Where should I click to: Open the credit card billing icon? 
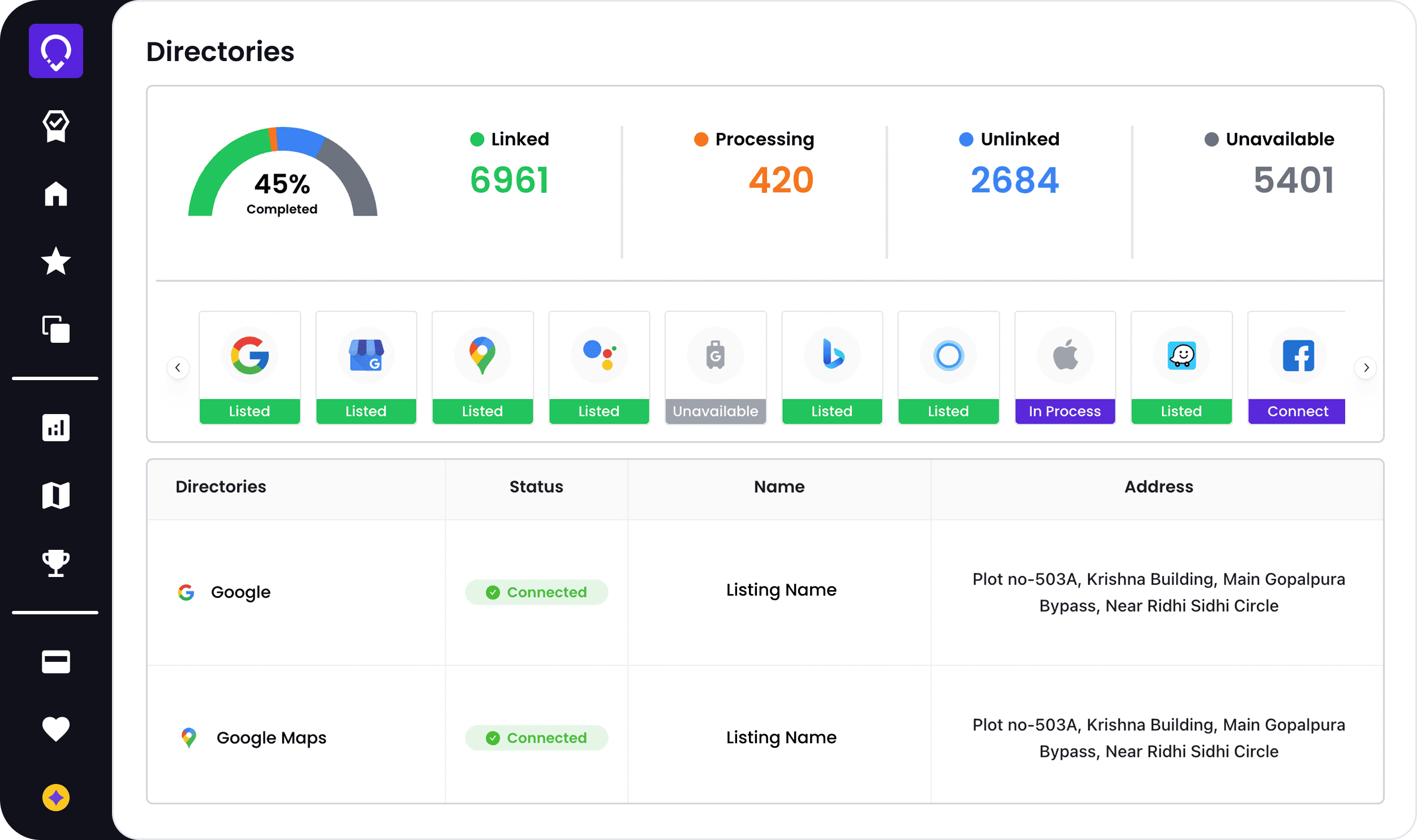[x=55, y=661]
